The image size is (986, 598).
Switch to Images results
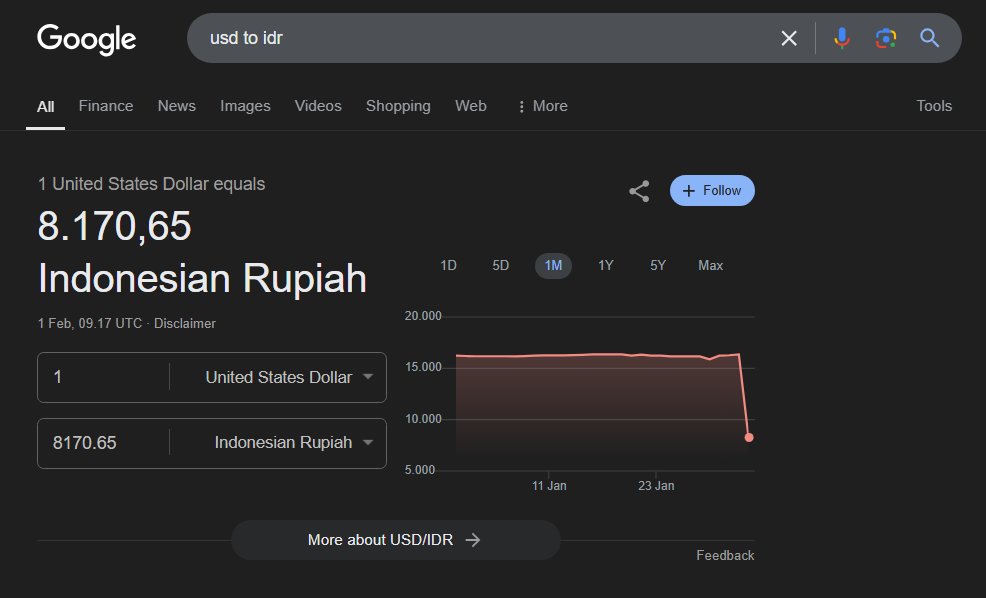[245, 106]
